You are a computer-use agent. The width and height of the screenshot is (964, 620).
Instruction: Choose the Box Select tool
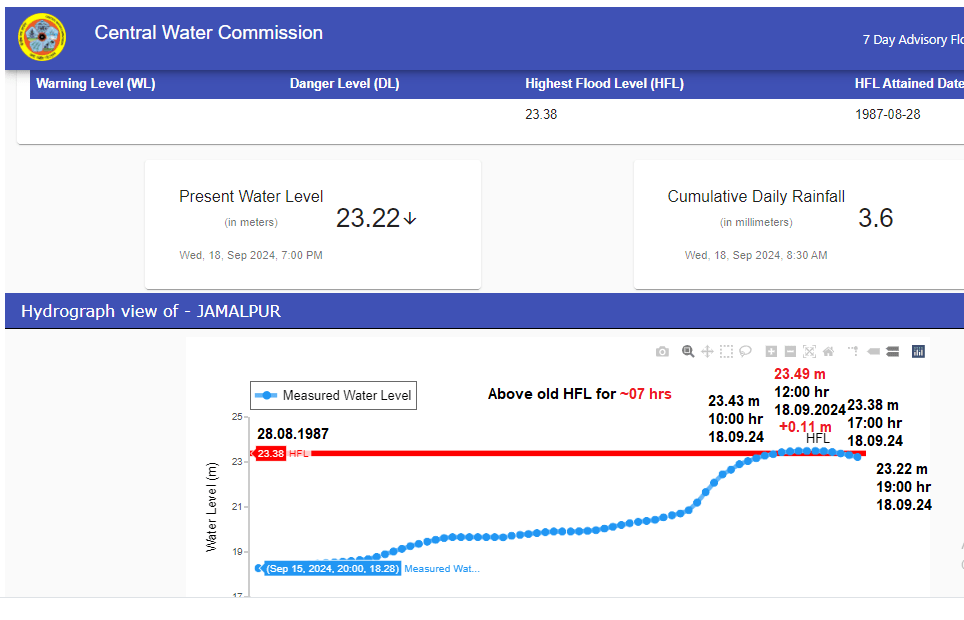click(x=727, y=352)
